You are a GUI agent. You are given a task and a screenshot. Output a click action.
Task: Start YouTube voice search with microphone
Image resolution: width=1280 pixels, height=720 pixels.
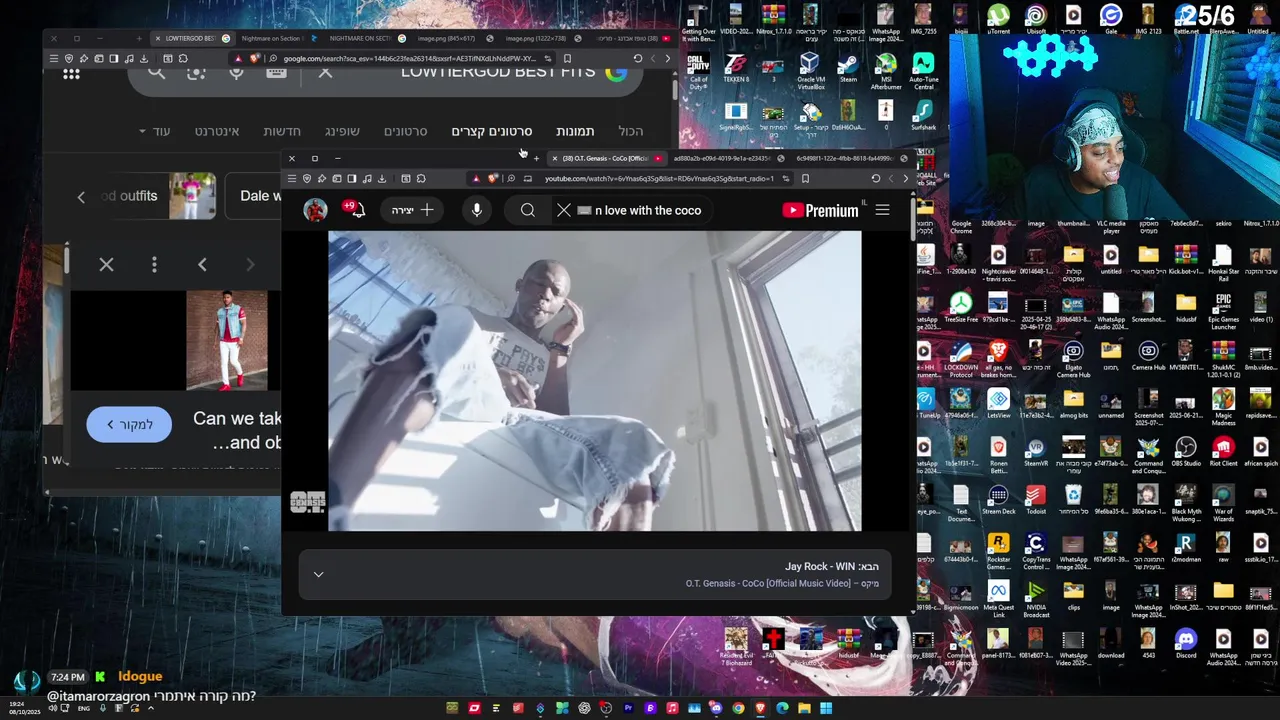pyautogui.click(x=477, y=210)
